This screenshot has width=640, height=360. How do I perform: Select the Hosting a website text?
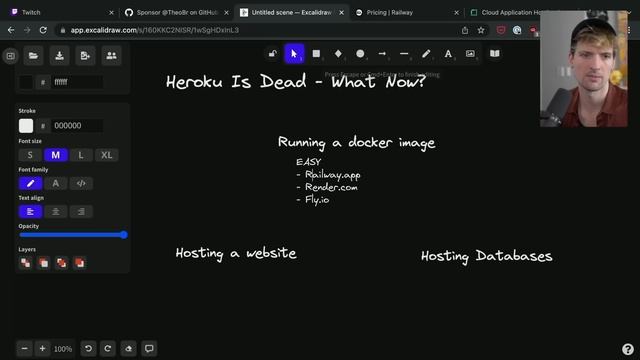tap(236, 253)
